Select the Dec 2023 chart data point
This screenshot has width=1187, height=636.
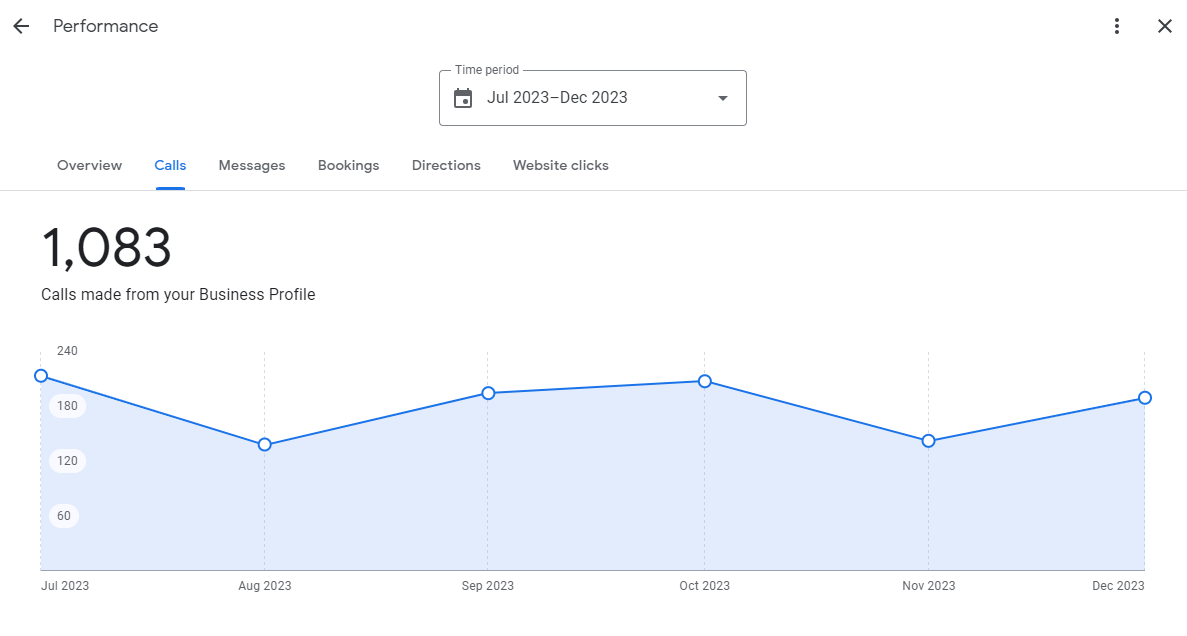1145,398
